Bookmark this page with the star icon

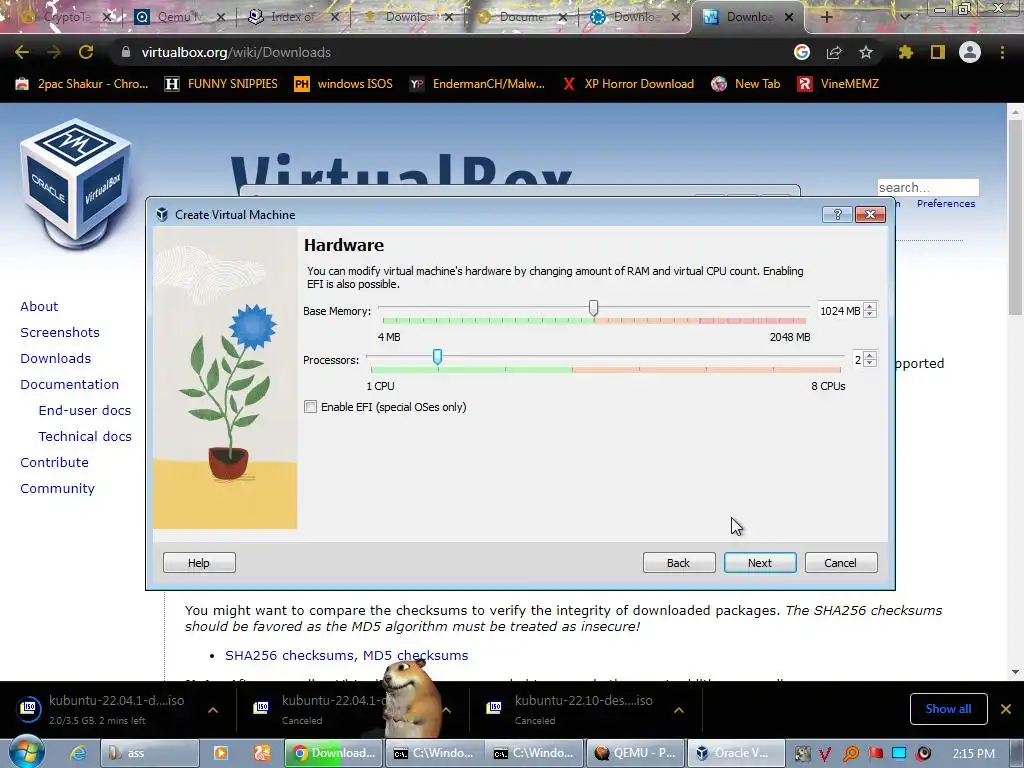coord(866,52)
